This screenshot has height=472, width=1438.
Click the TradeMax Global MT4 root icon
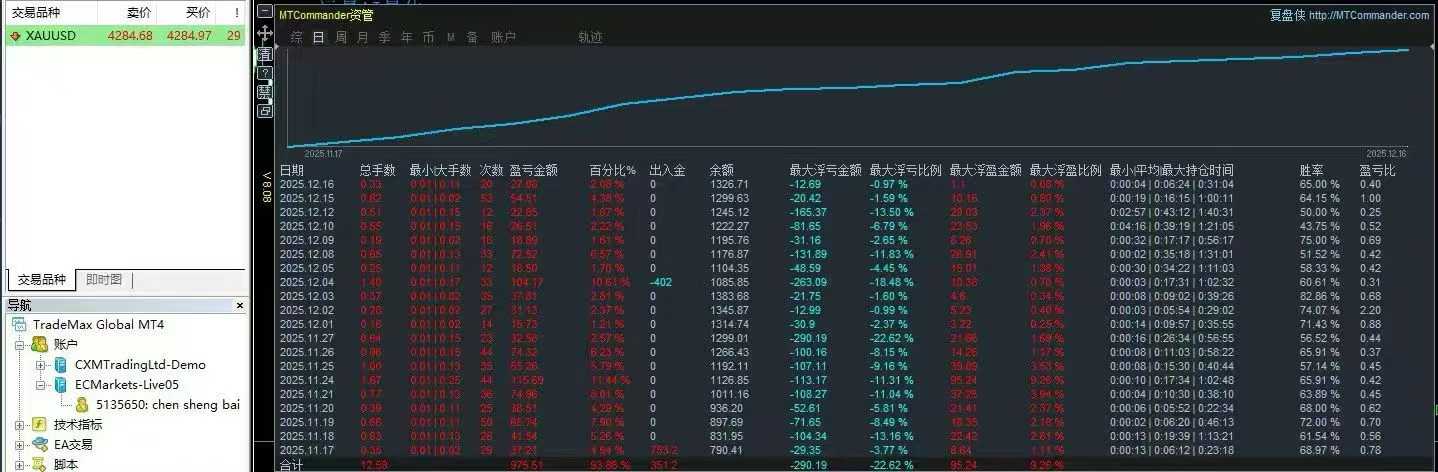pos(19,325)
